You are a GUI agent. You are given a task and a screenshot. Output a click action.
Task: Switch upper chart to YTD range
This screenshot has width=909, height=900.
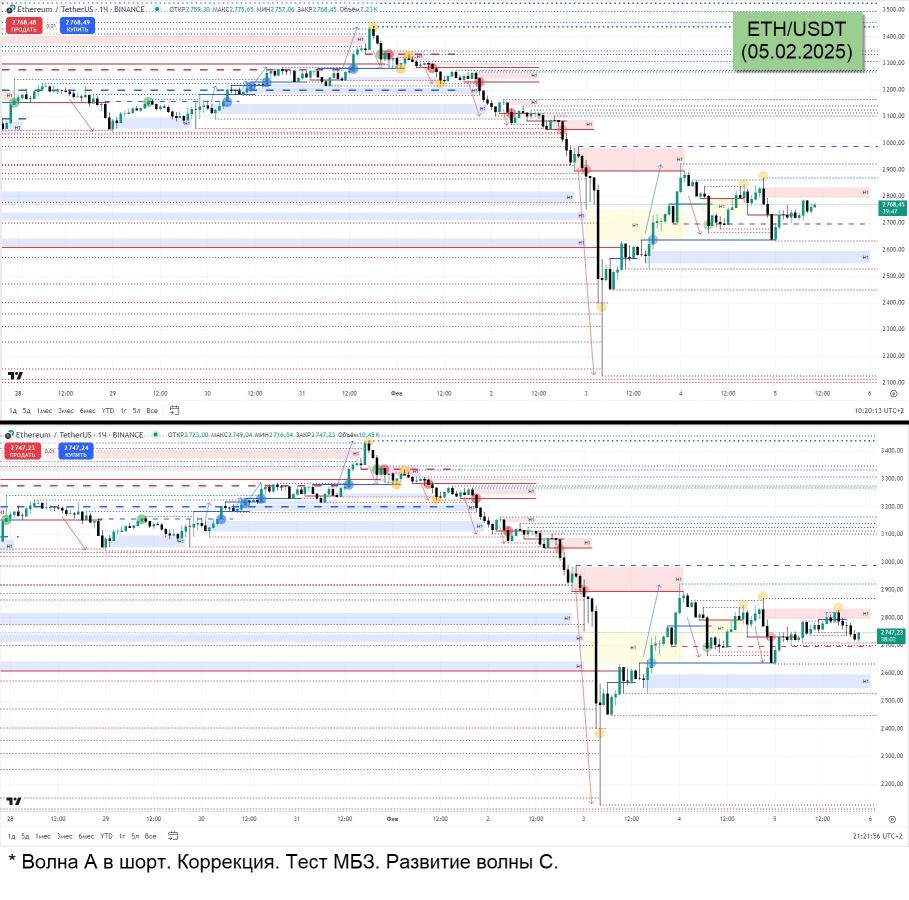(107, 410)
